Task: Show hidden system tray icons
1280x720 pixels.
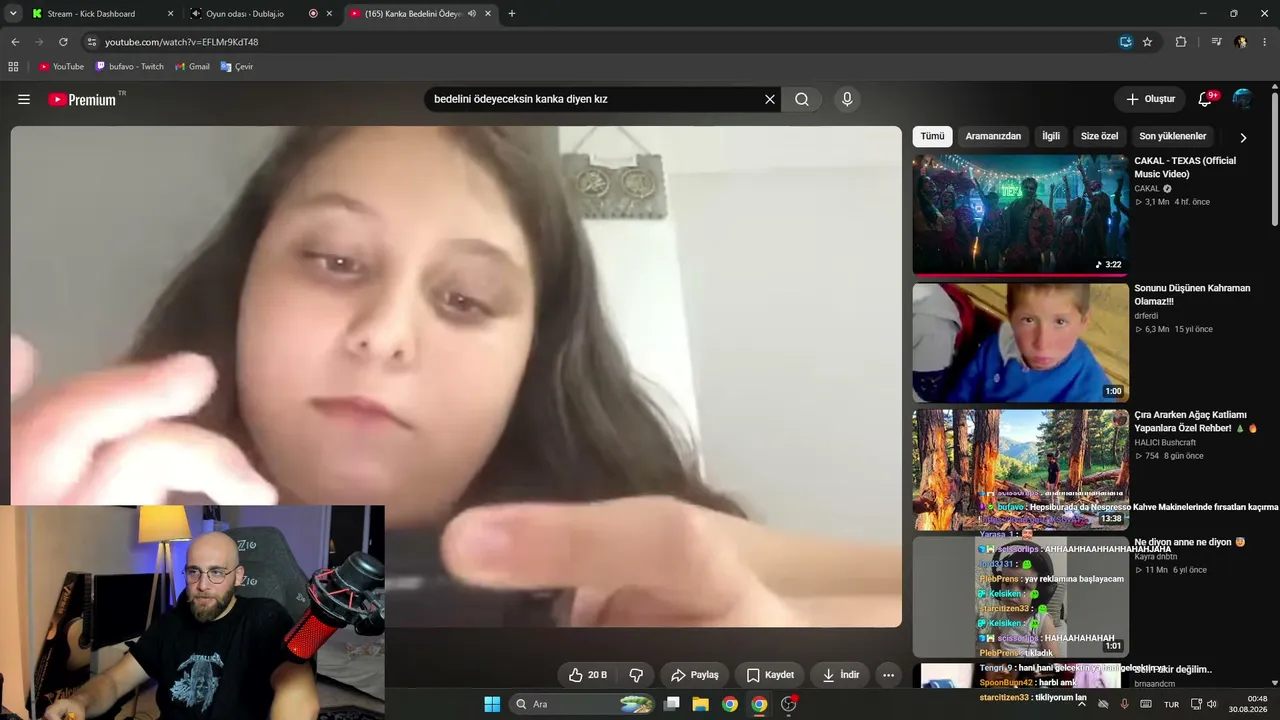Action: 1081,704
